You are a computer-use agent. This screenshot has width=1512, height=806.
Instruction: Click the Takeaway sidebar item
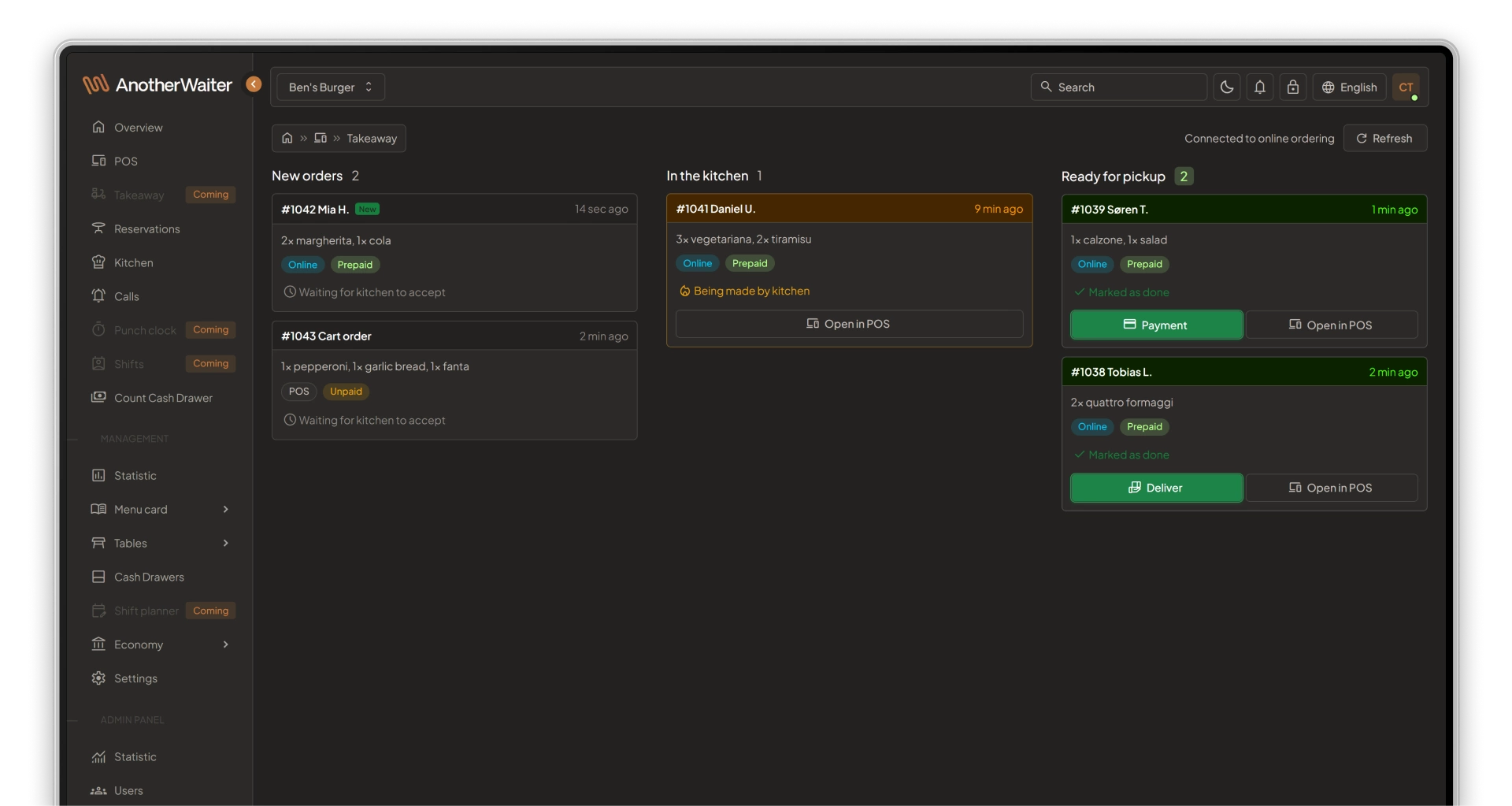163,195
